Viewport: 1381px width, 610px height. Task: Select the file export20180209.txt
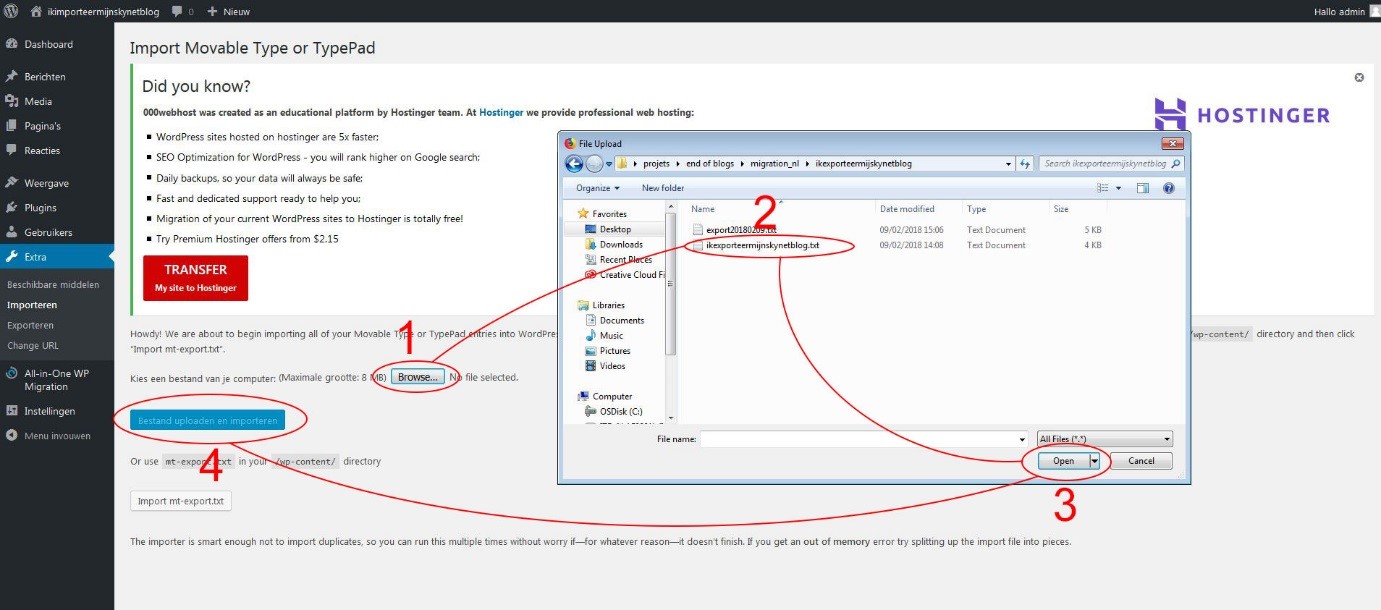point(740,230)
